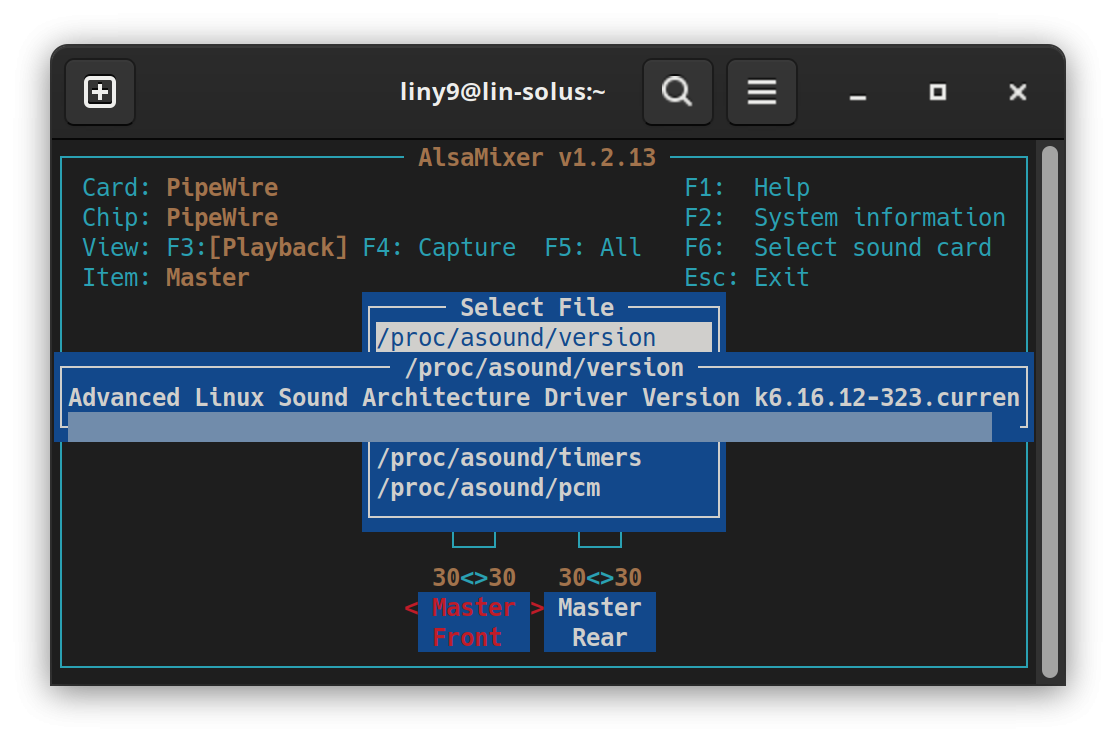
Task: Open the hamburger menu in titlebar
Action: pos(761,93)
